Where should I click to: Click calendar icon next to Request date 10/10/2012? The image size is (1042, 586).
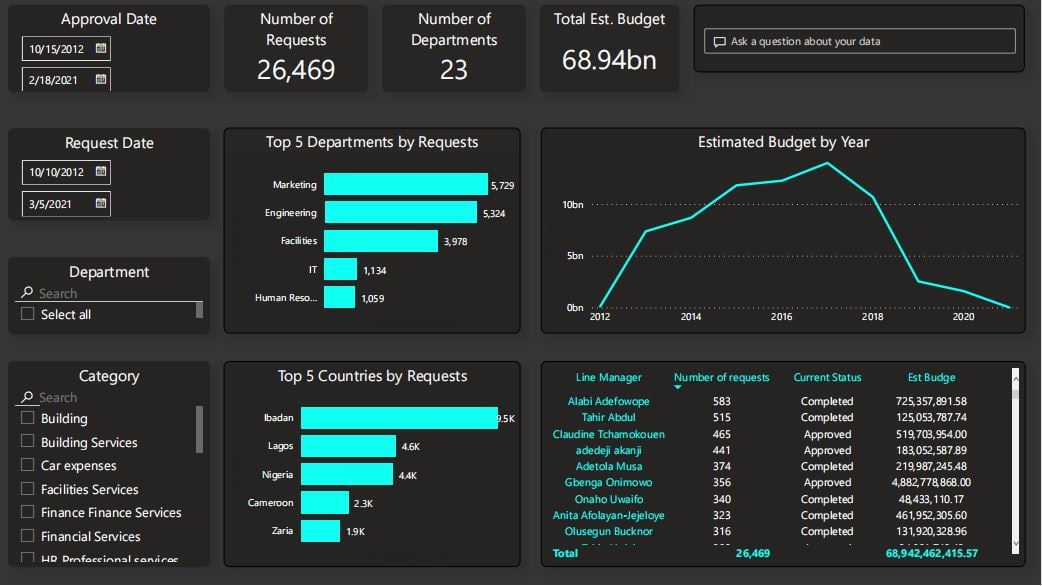click(101, 172)
